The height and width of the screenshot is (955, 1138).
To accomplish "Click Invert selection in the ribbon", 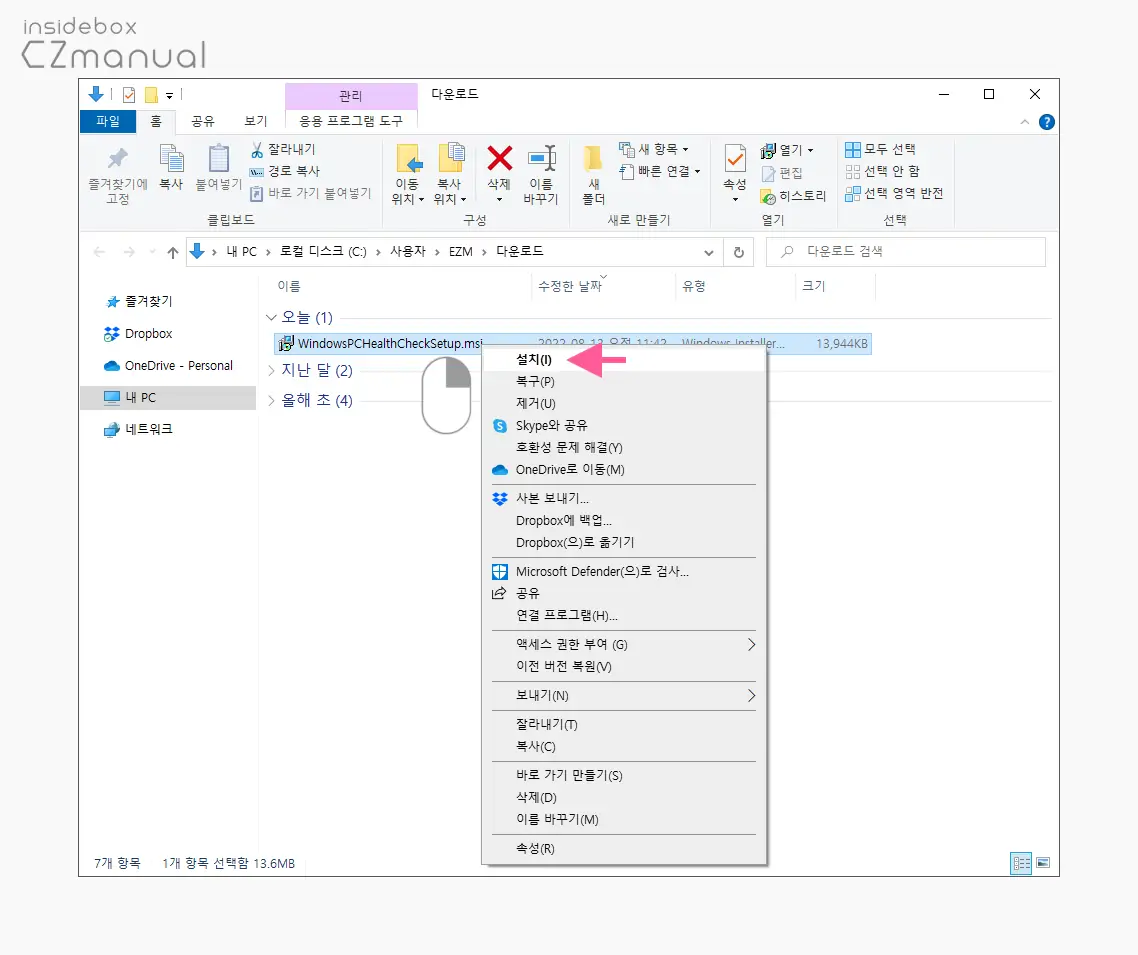I will point(894,194).
